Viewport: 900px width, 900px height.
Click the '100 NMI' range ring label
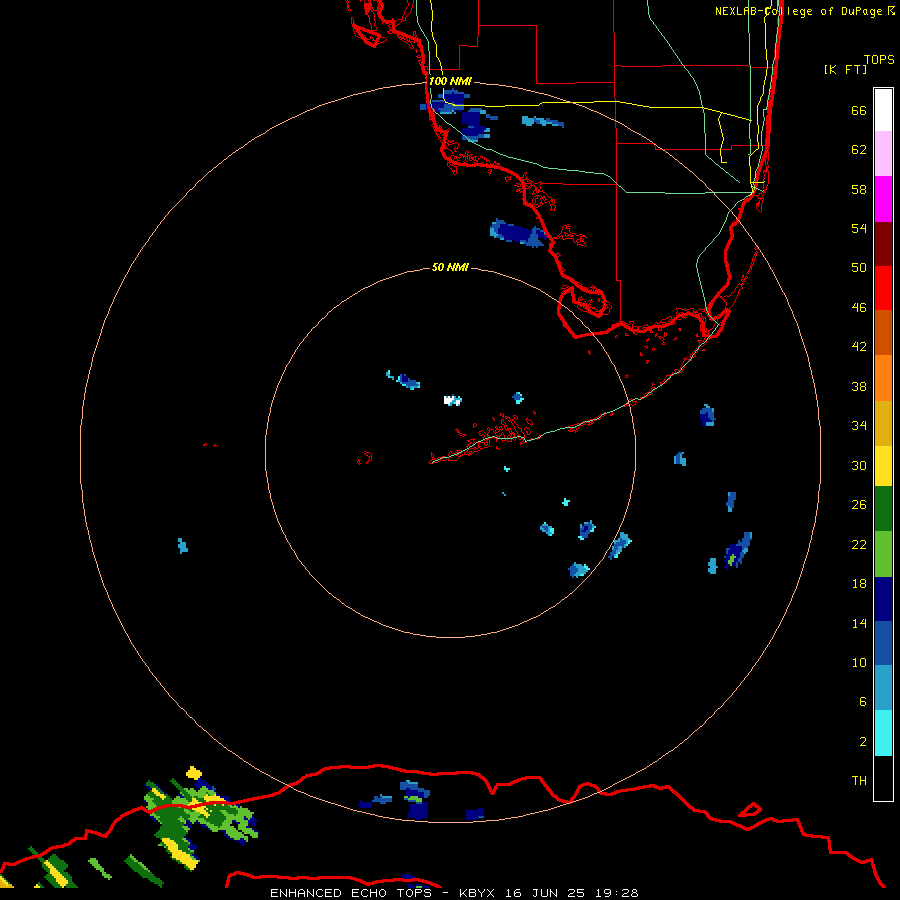[450, 81]
